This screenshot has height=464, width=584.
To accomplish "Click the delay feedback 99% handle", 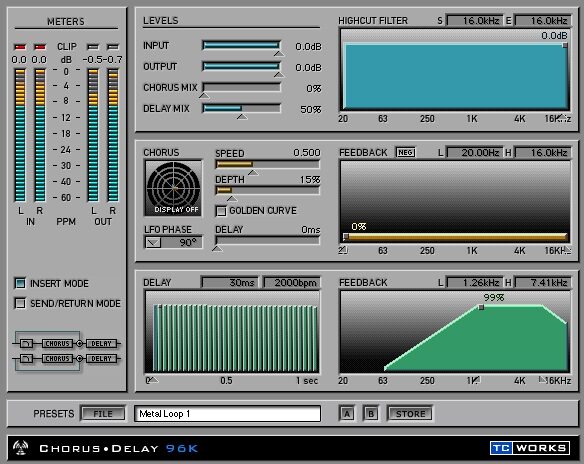I will coord(481,307).
